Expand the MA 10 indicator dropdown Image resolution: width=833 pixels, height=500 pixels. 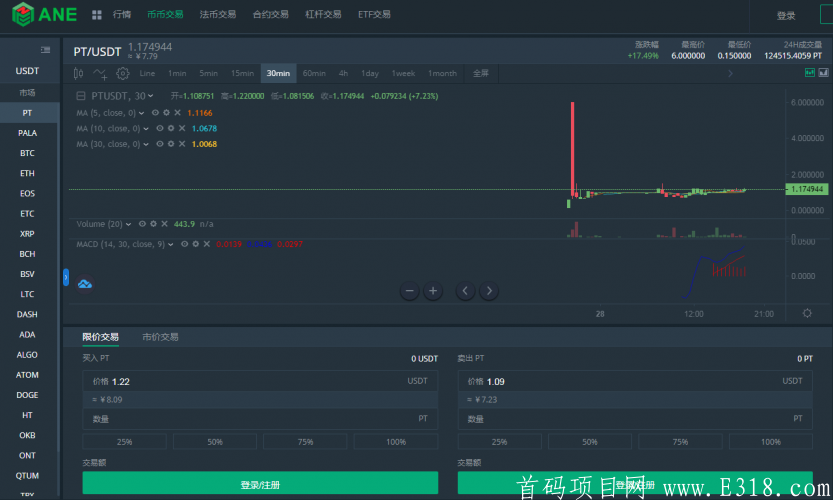tap(145, 129)
